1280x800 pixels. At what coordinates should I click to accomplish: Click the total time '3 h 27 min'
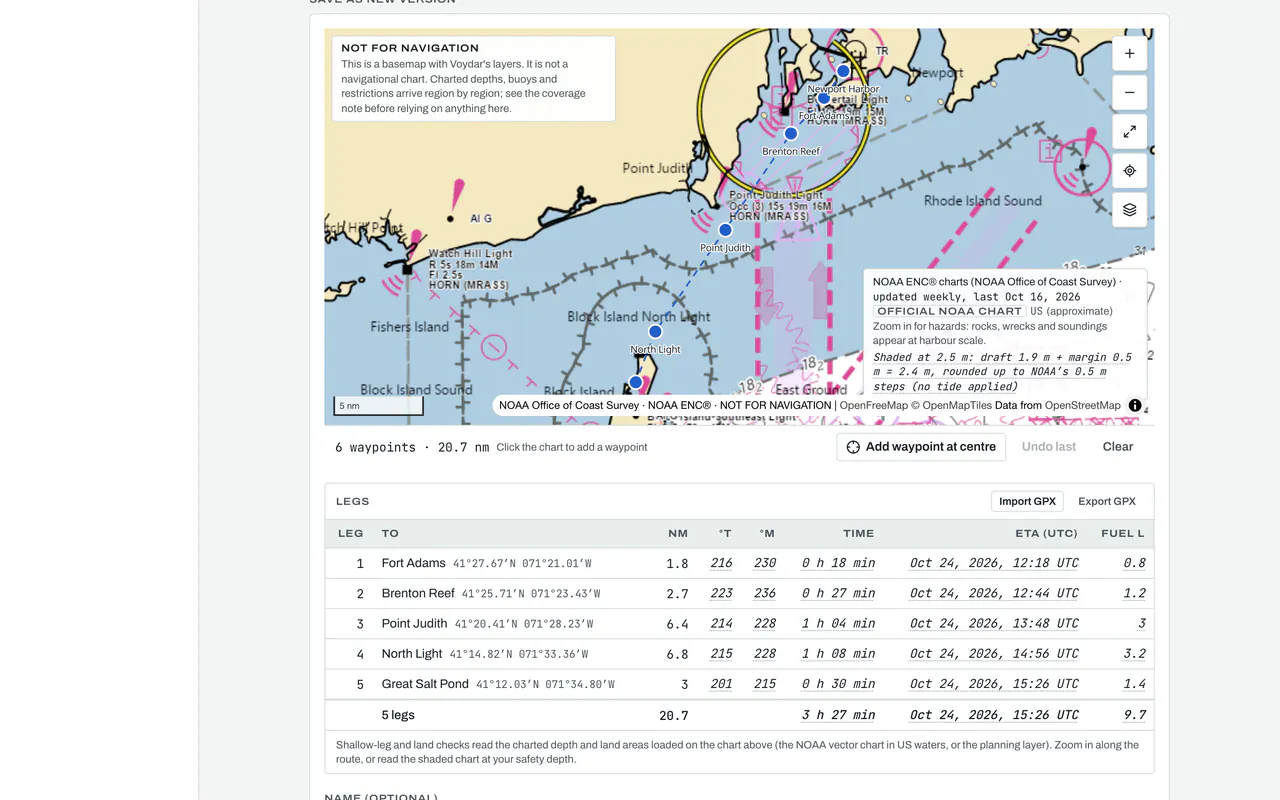(x=838, y=715)
